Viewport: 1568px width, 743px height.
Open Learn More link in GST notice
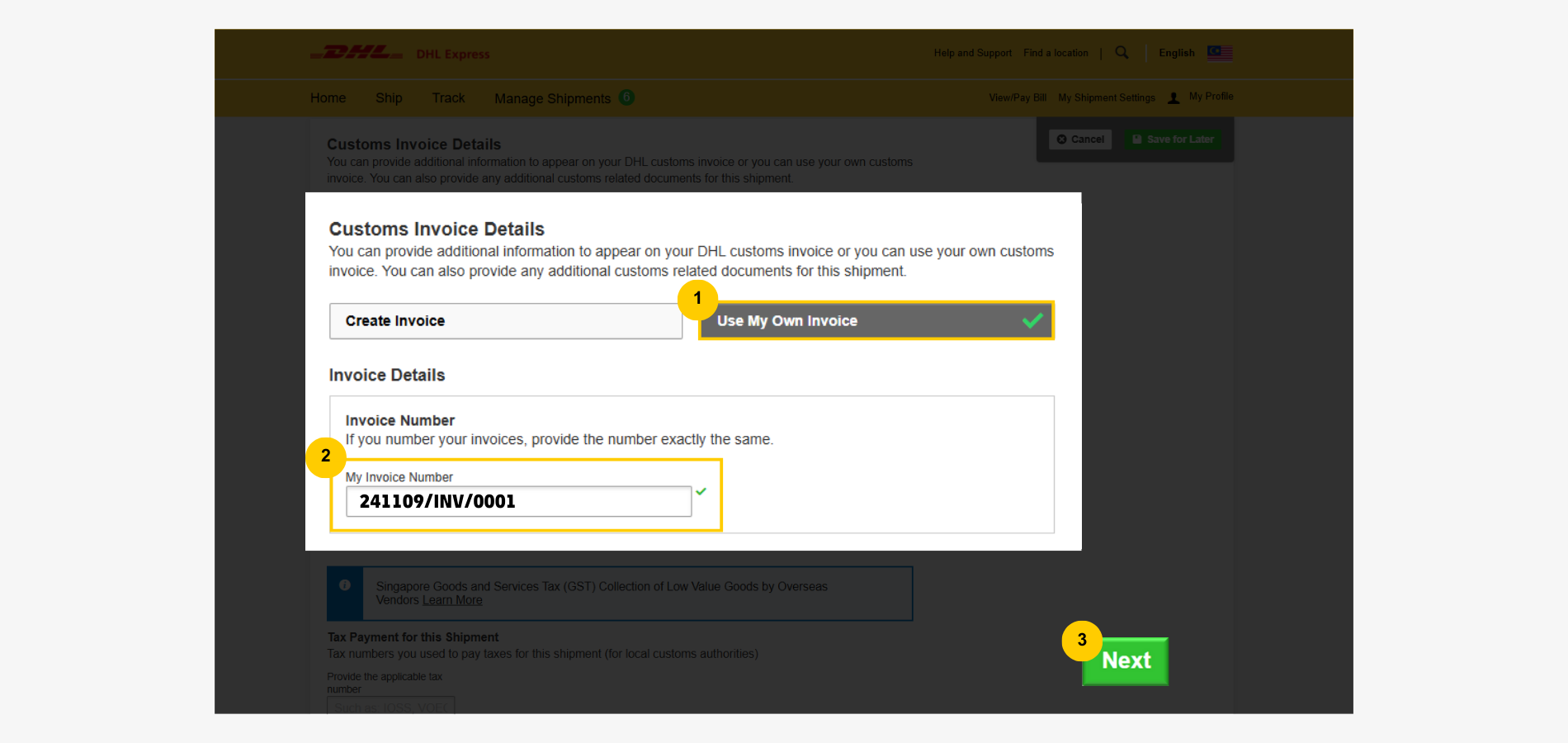452,600
